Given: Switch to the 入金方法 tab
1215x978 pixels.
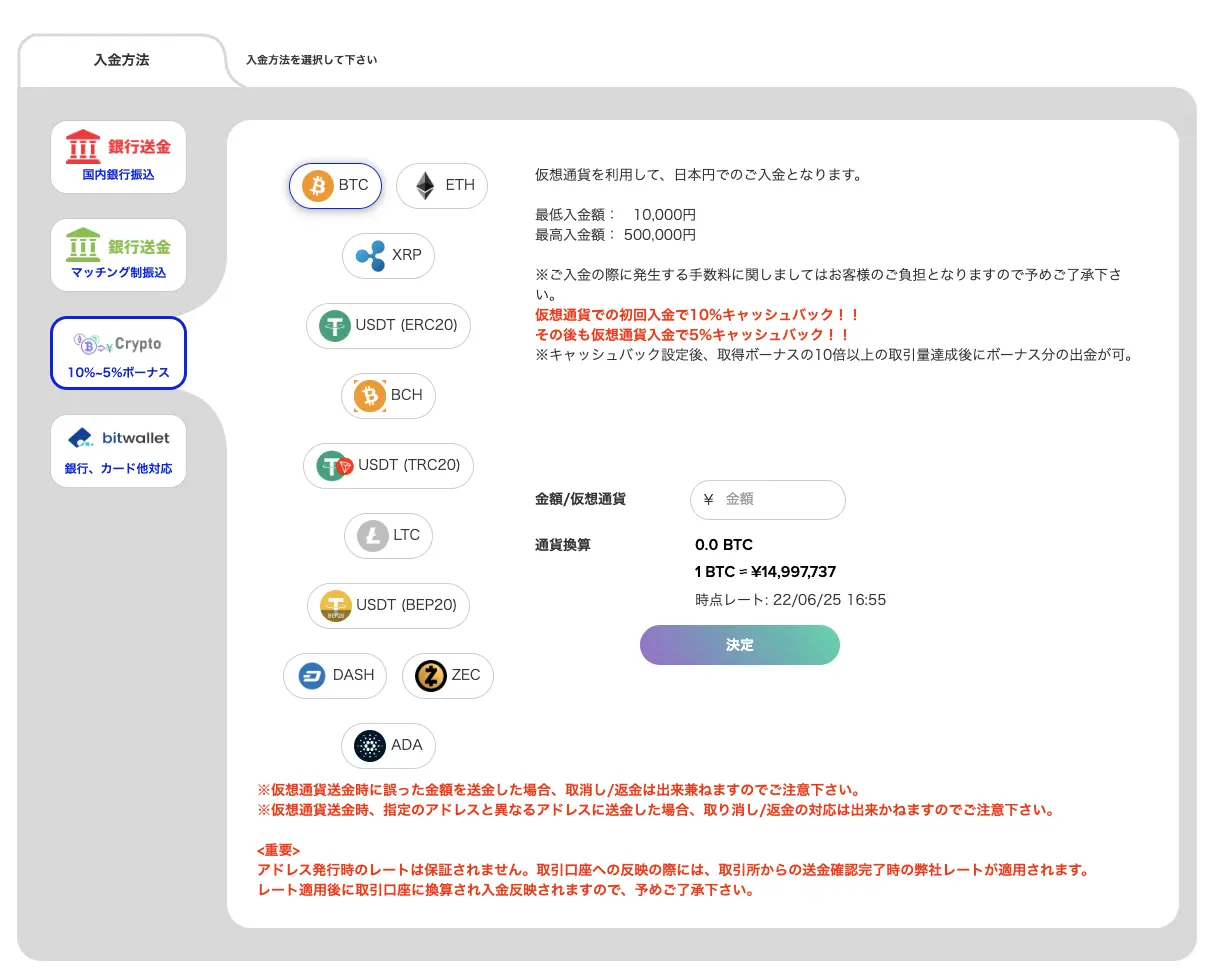Looking at the screenshot, I should pos(122,60).
